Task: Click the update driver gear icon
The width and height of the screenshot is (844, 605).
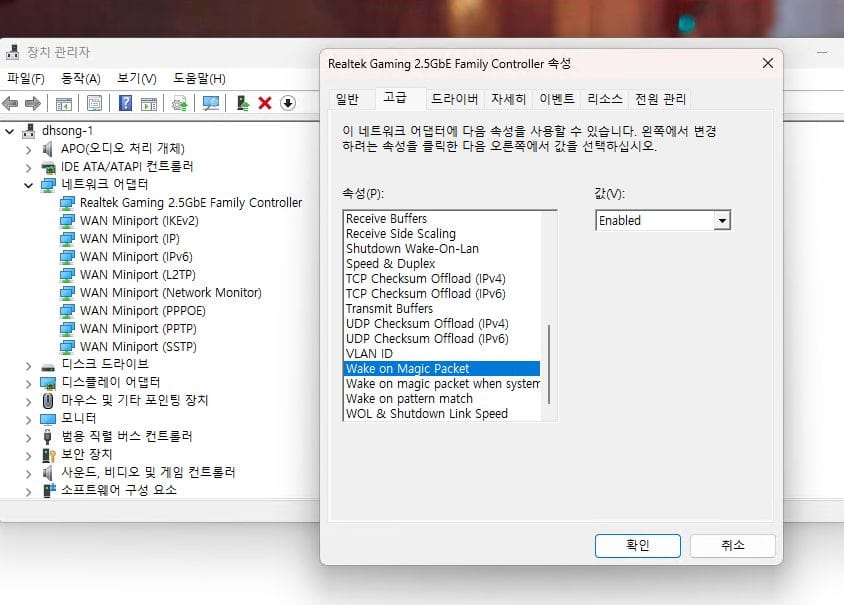Action: pyautogui.click(x=179, y=103)
